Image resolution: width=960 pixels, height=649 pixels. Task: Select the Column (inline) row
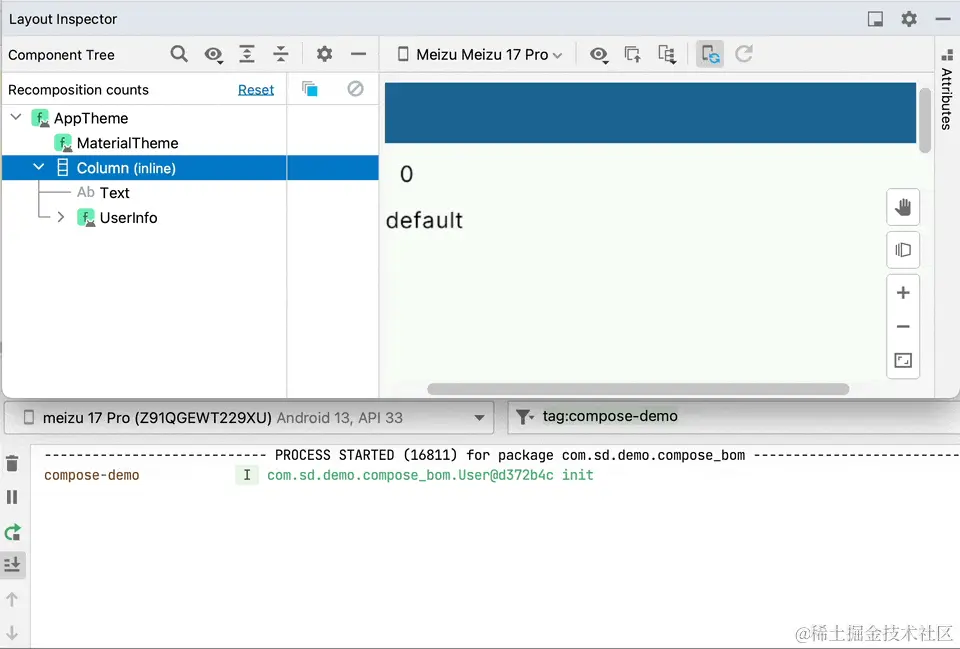click(190, 168)
